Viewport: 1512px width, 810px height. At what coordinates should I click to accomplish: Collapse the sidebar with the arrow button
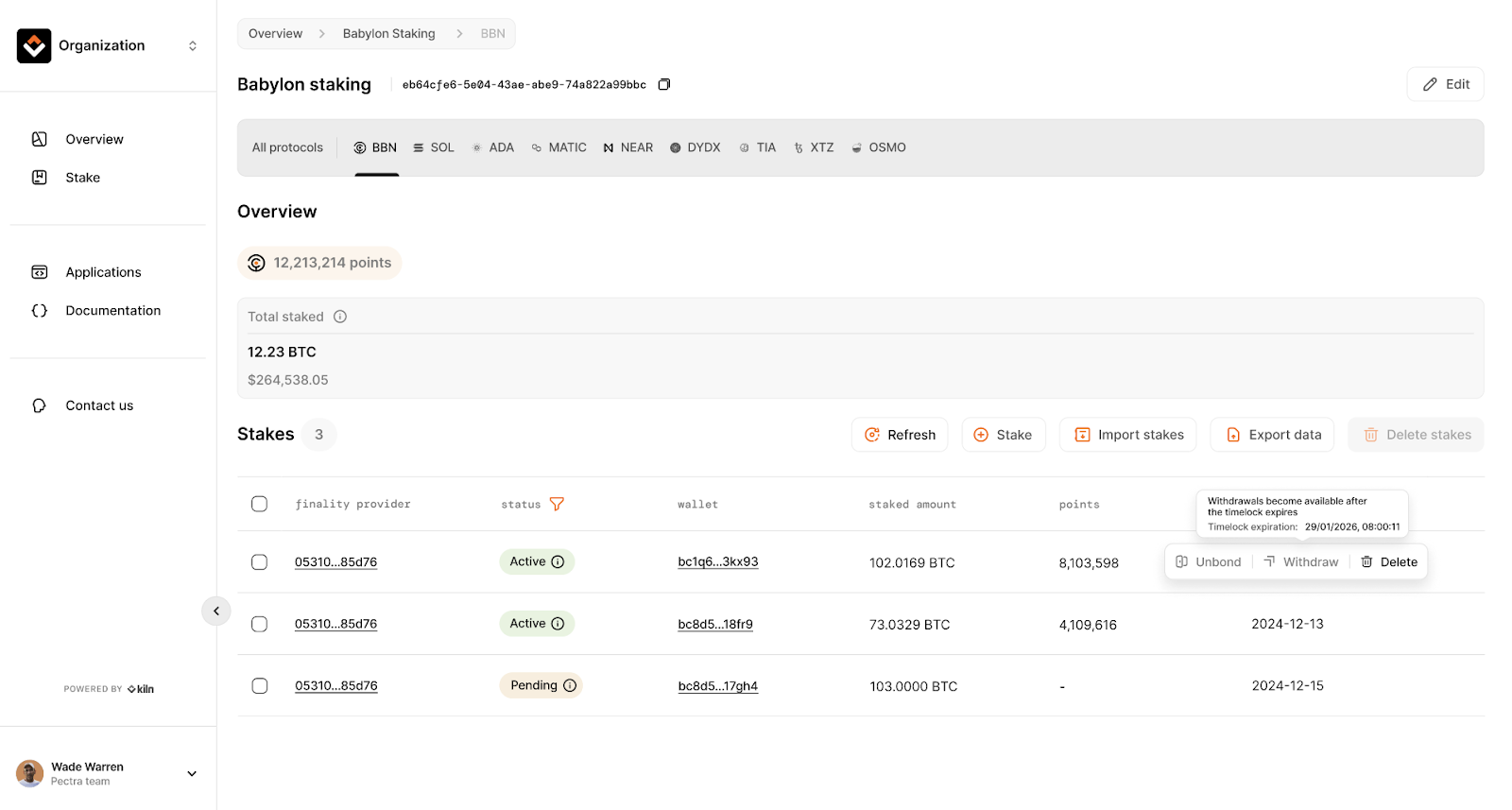[x=216, y=612]
